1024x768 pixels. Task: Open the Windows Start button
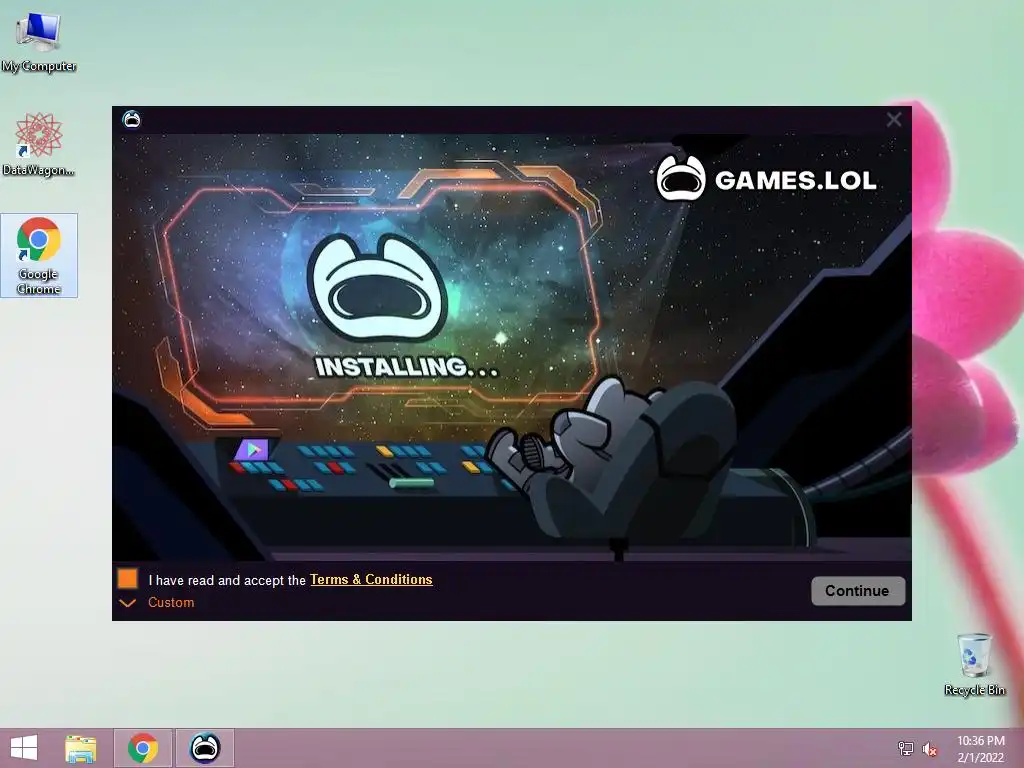pos(24,748)
